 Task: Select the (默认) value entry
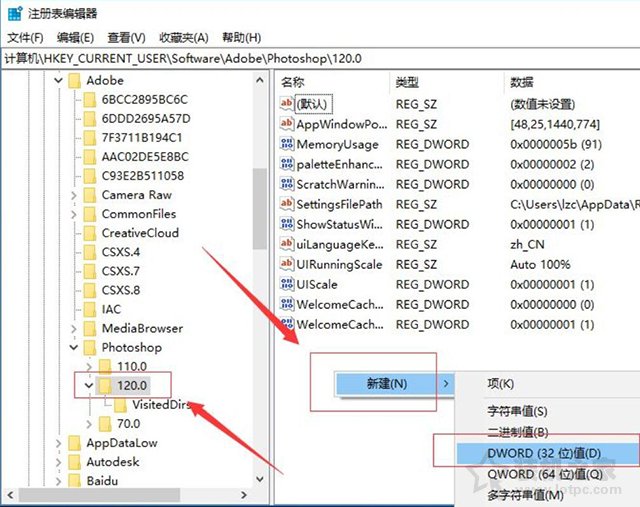(x=313, y=104)
